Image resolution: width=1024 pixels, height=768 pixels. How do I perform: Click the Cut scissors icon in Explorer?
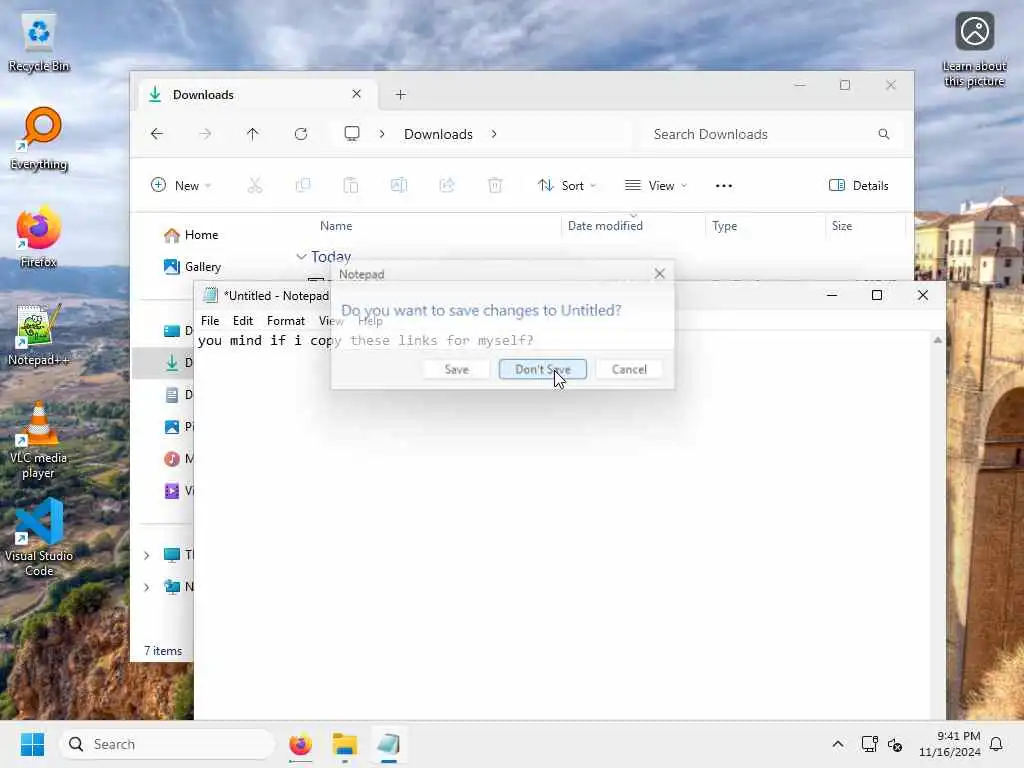255,185
